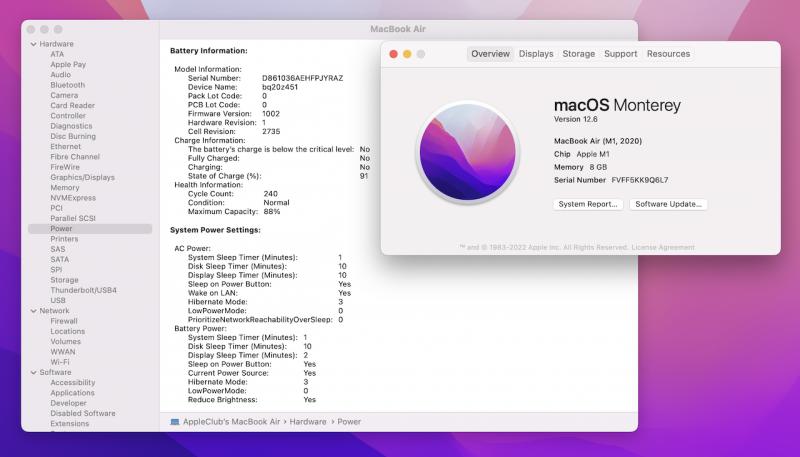The width and height of the screenshot is (800, 457).
Task: Select ATA in the Hardware list
Action: (57, 54)
